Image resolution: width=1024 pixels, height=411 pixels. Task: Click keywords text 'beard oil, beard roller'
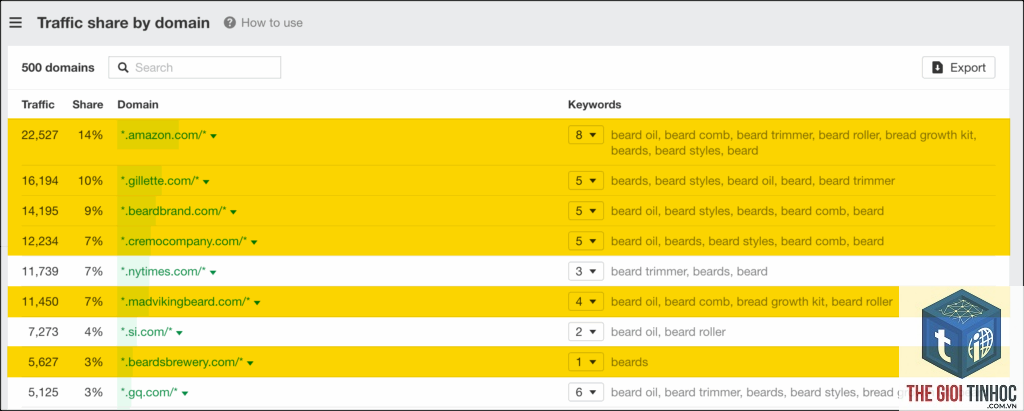point(668,332)
